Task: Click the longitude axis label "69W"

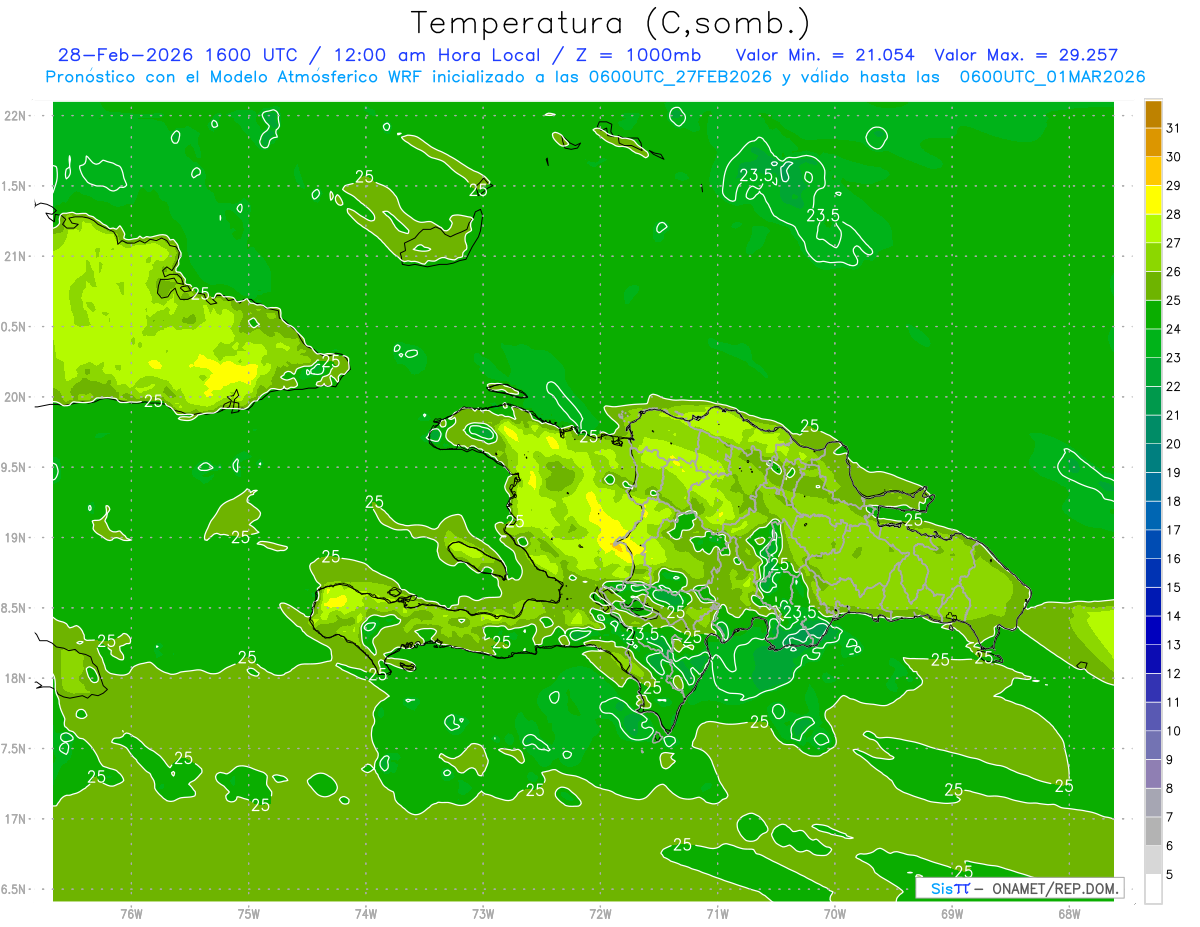Action: click(x=951, y=914)
